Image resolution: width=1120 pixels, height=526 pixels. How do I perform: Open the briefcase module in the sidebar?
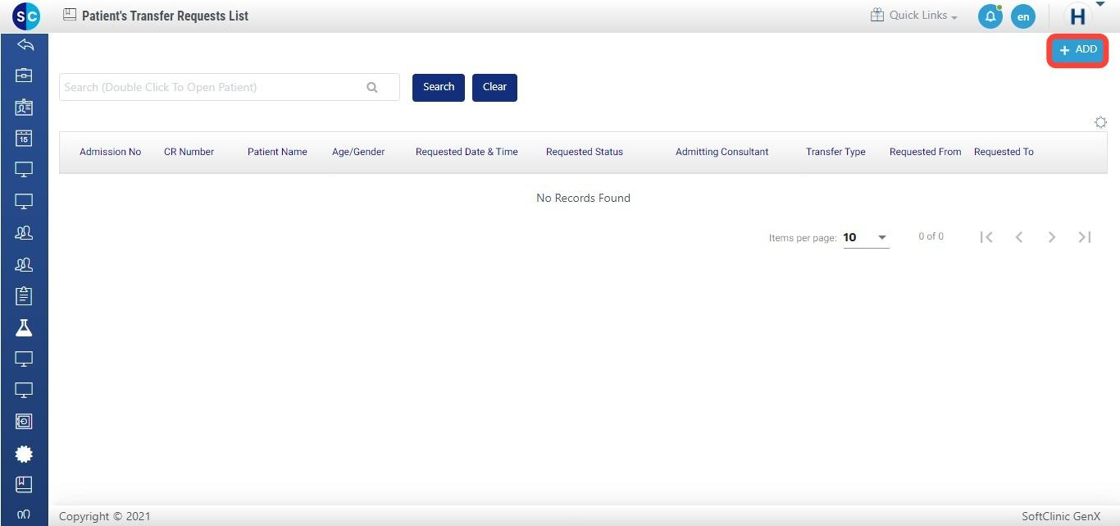pyautogui.click(x=24, y=75)
